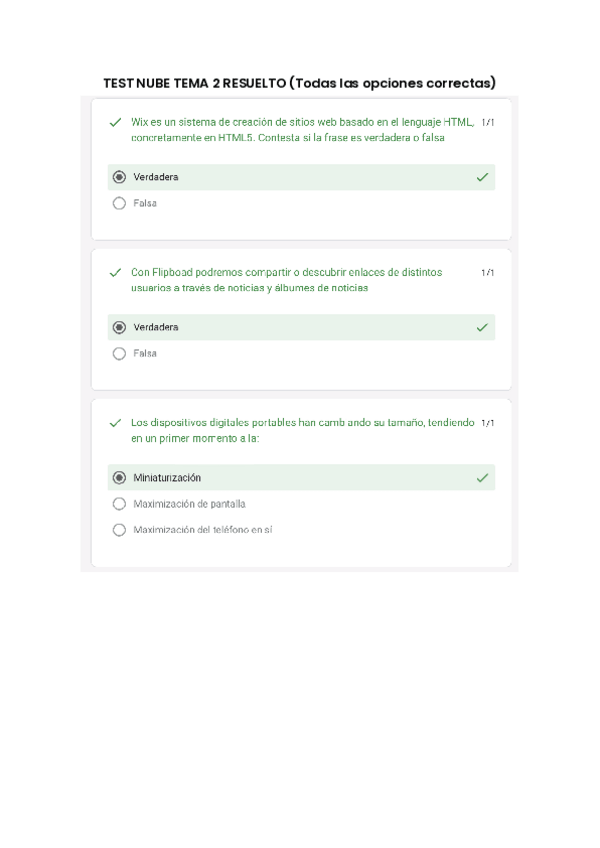Click the 1/1 score of the dispositivos question
600x848 pixels.
pyautogui.click(x=488, y=423)
